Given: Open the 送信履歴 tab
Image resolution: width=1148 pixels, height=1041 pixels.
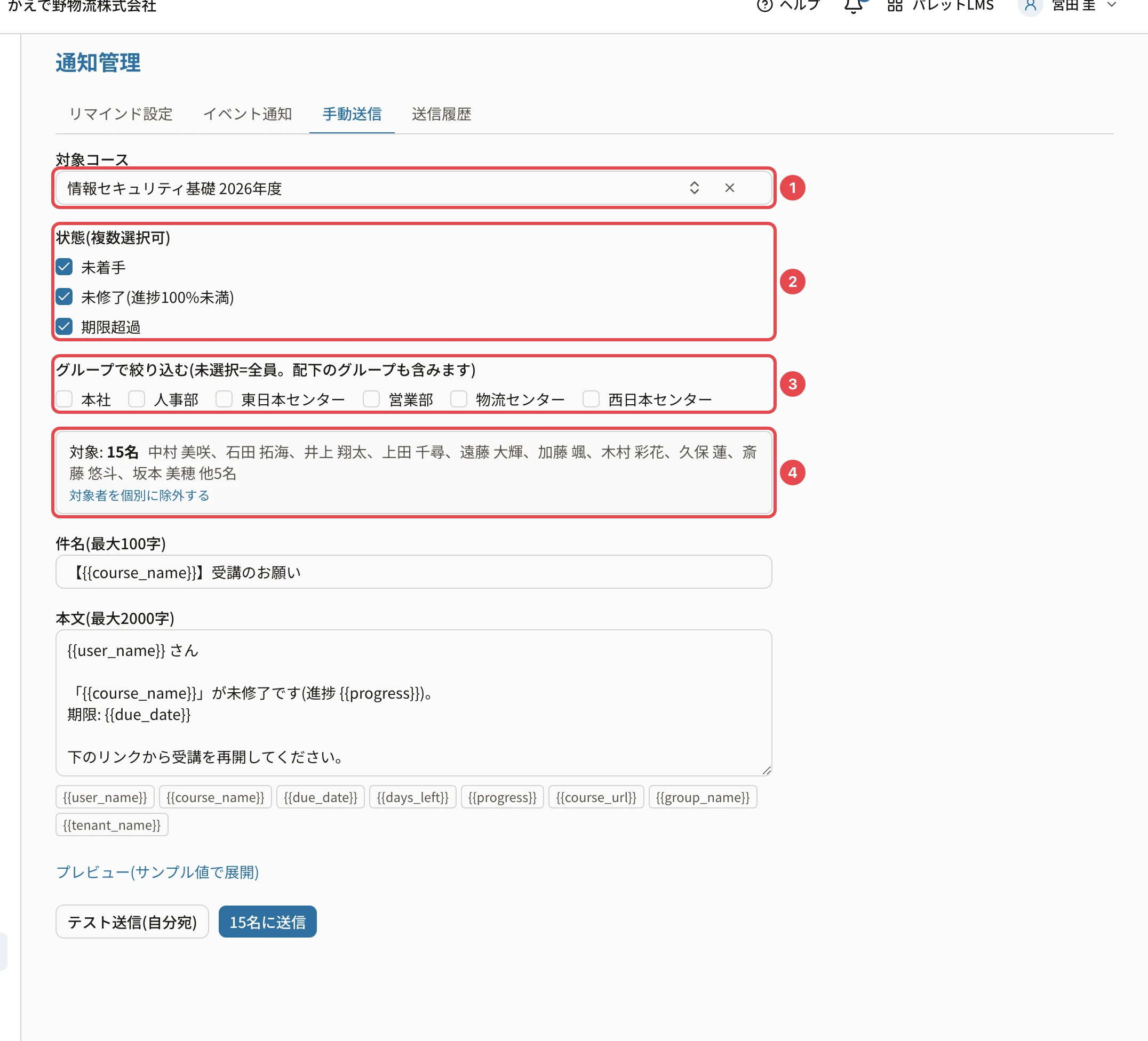Looking at the screenshot, I should pyautogui.click(x=441, y=114).
